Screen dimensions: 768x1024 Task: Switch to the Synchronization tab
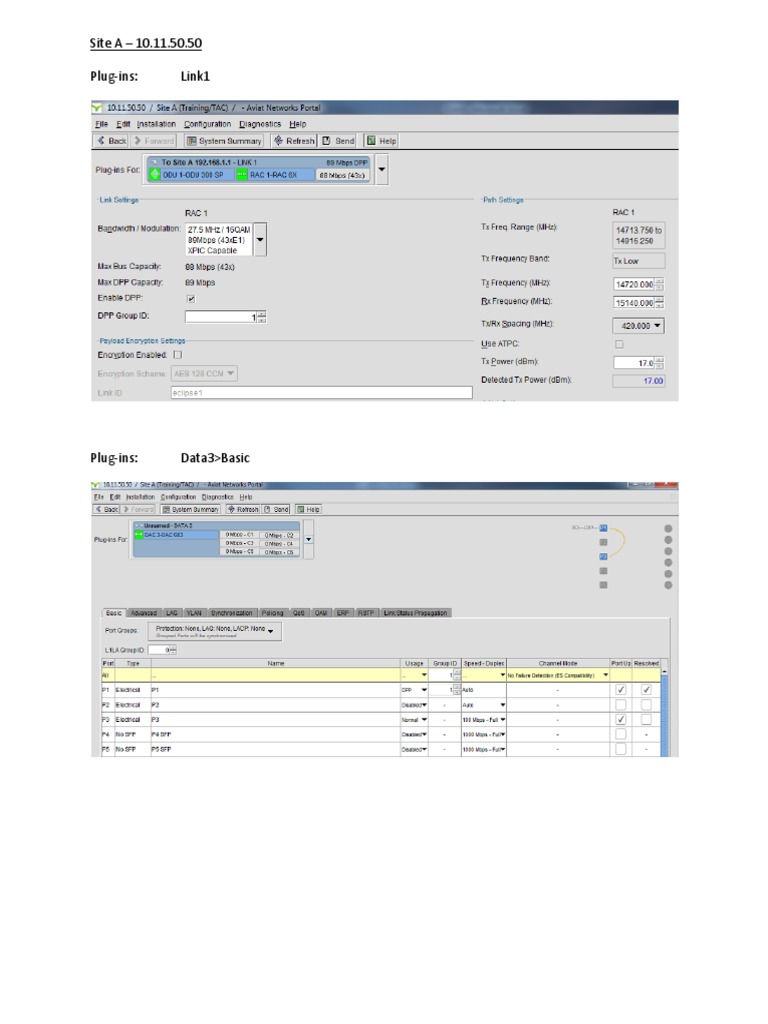(x=231, y=613)
